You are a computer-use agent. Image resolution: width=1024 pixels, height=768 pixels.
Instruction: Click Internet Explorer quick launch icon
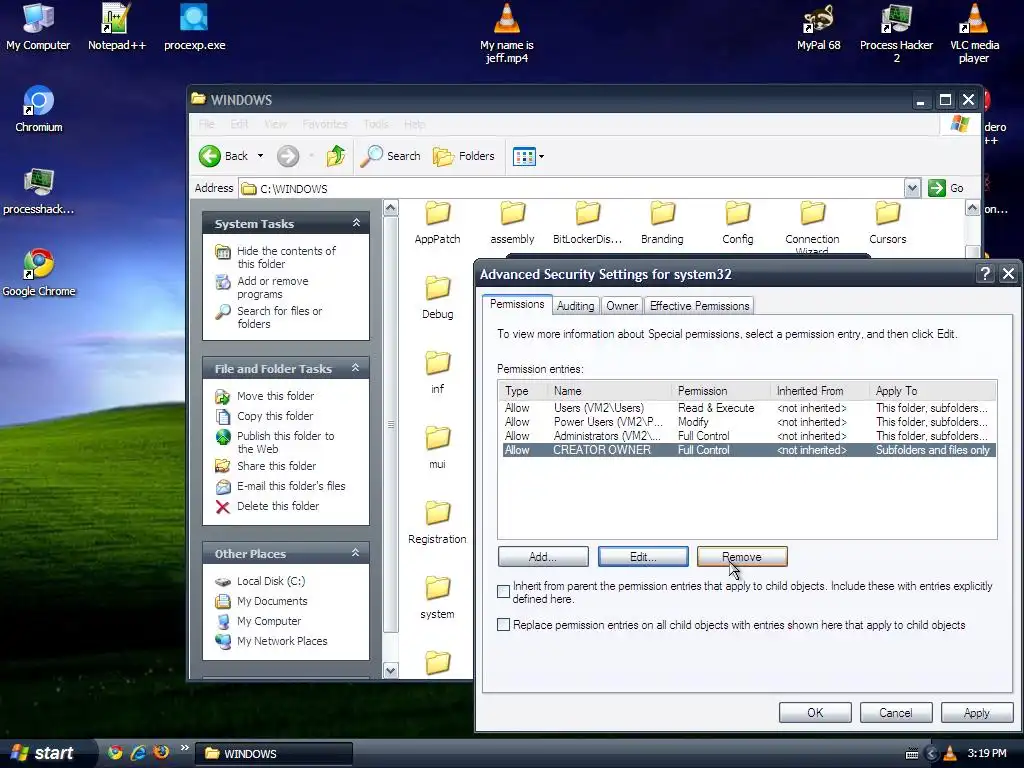coord(138,753)
